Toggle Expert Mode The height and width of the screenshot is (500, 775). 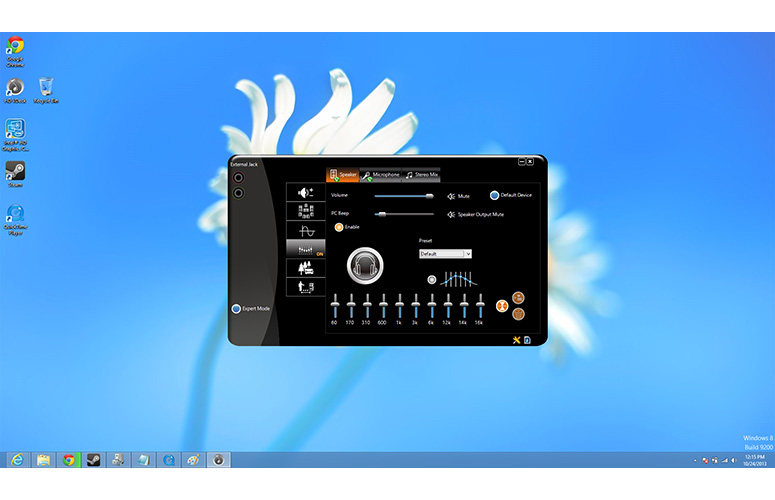[236, 309]
